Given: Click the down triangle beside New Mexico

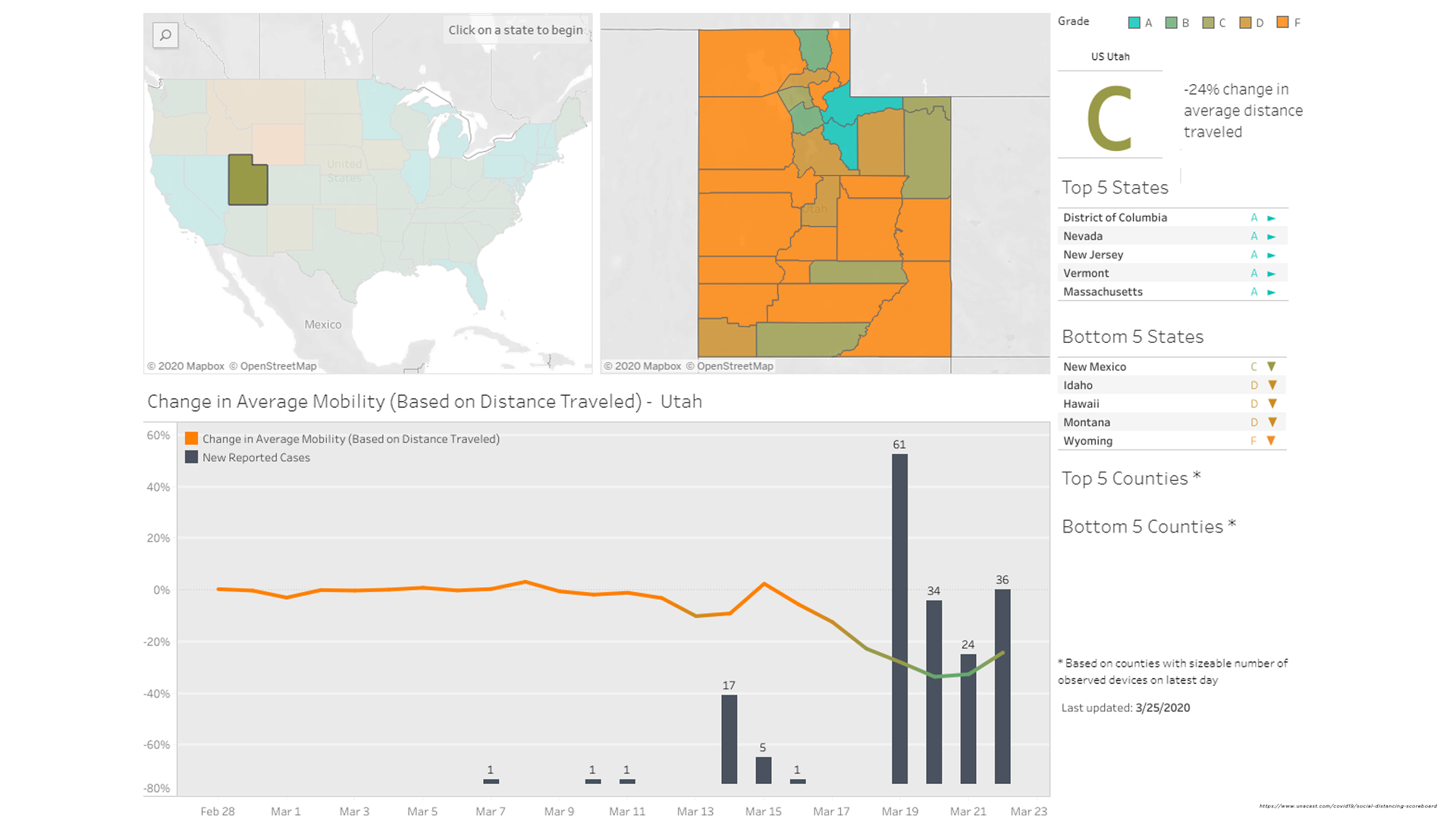Looking at the screenshot, I should tap(1272, 366).
